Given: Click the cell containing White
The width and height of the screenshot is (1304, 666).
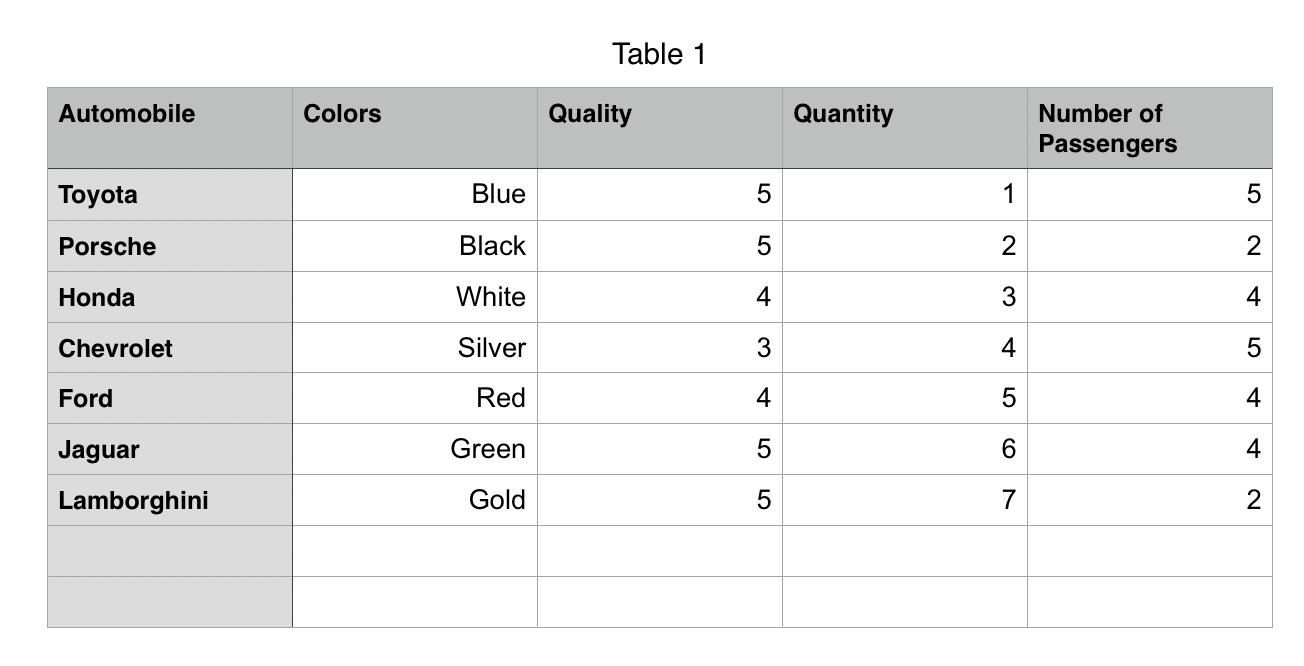Looking at the screenshot, I should [414, 297].
